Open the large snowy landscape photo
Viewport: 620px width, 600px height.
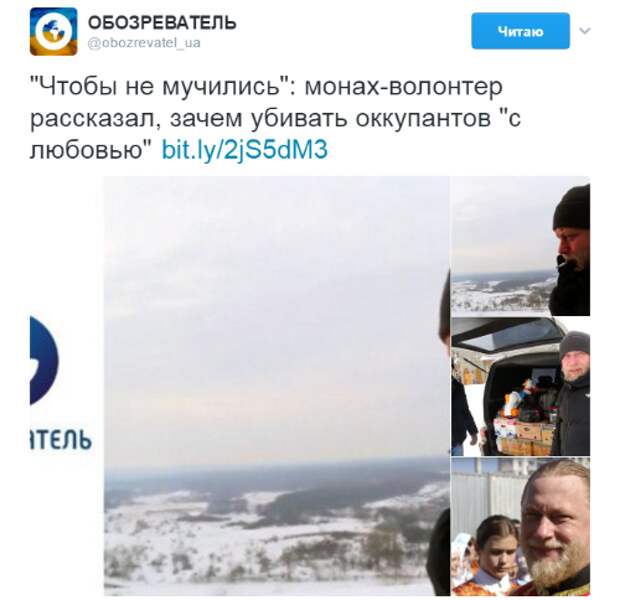[x=277, y=386]
